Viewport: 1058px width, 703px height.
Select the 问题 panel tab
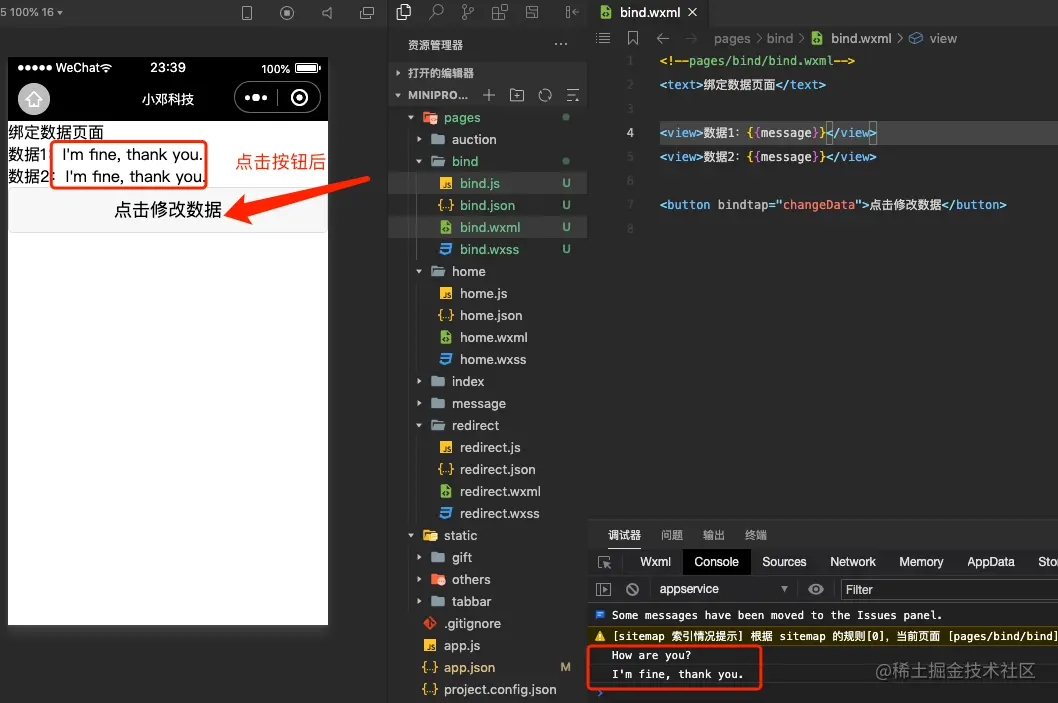coord(672,535)
